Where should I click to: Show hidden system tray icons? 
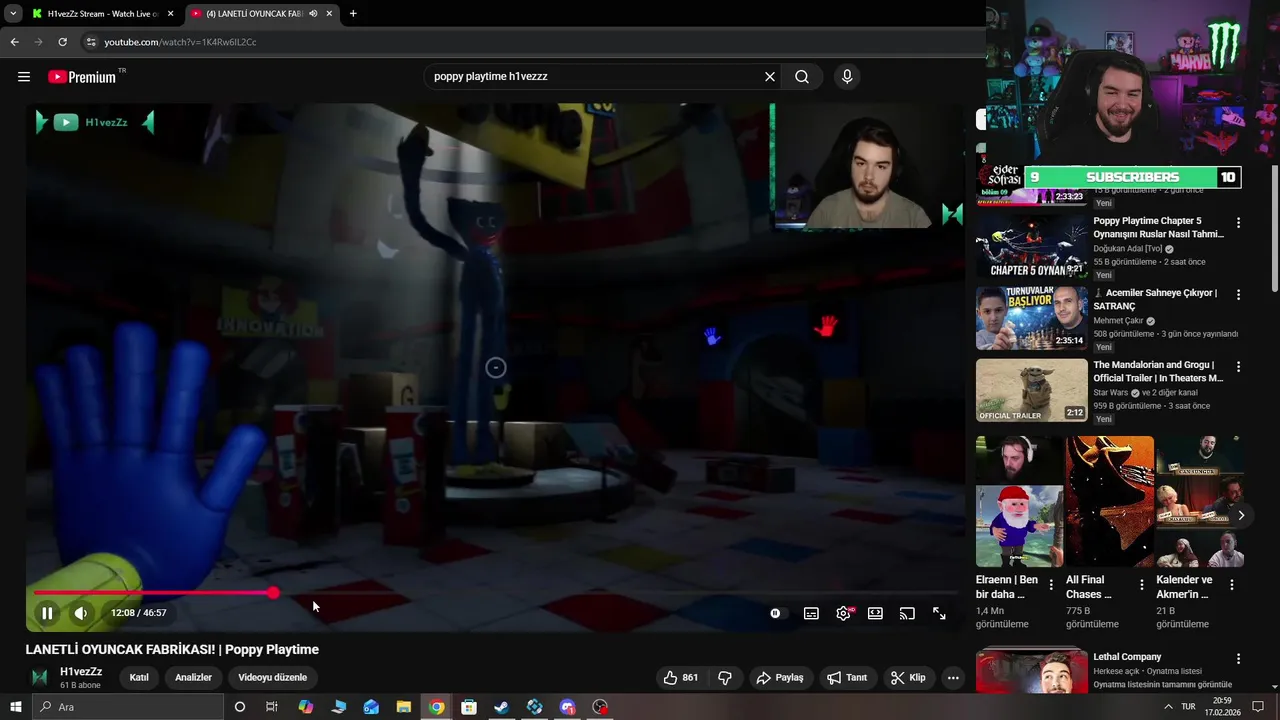coord(1168,707)
